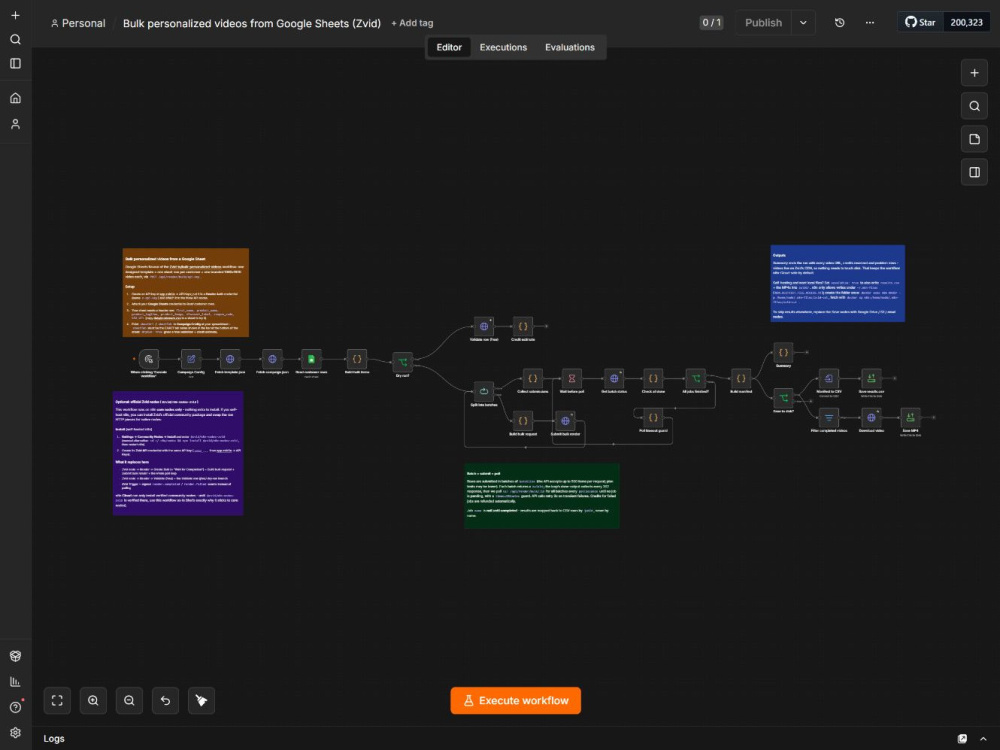This screenshot has width=1000, height=750.
Task: Create new item from sidebar plus icon
Action: tap(15, 15)
